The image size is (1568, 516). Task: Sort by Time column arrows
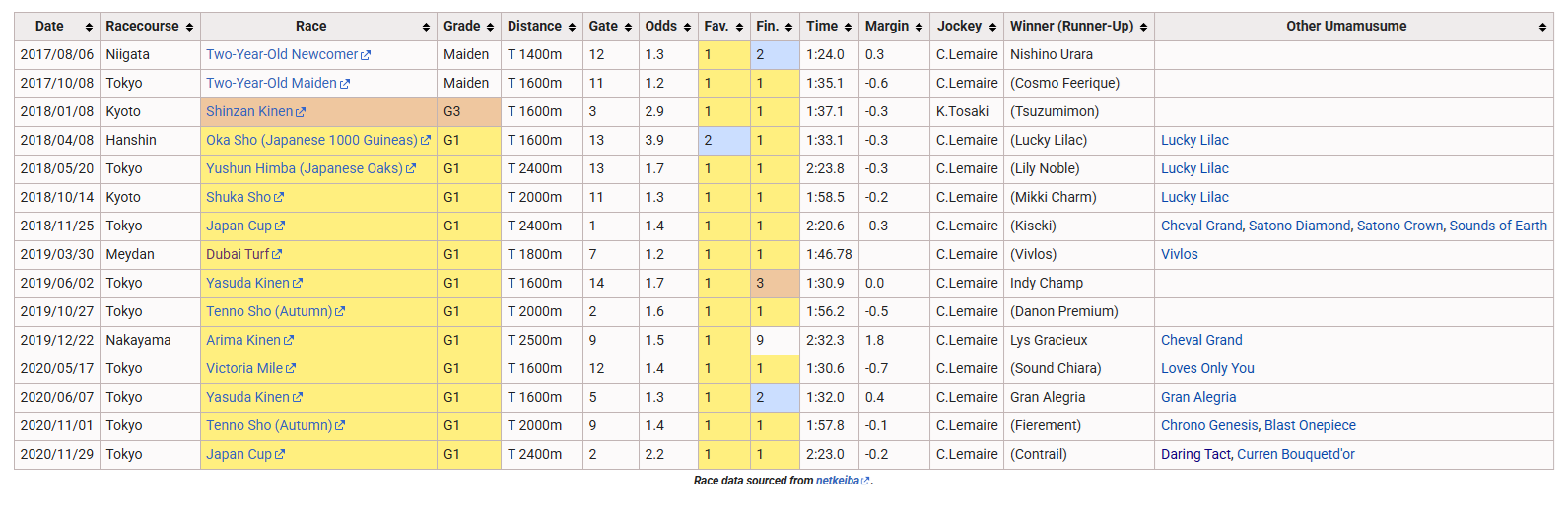coord(849,27)
